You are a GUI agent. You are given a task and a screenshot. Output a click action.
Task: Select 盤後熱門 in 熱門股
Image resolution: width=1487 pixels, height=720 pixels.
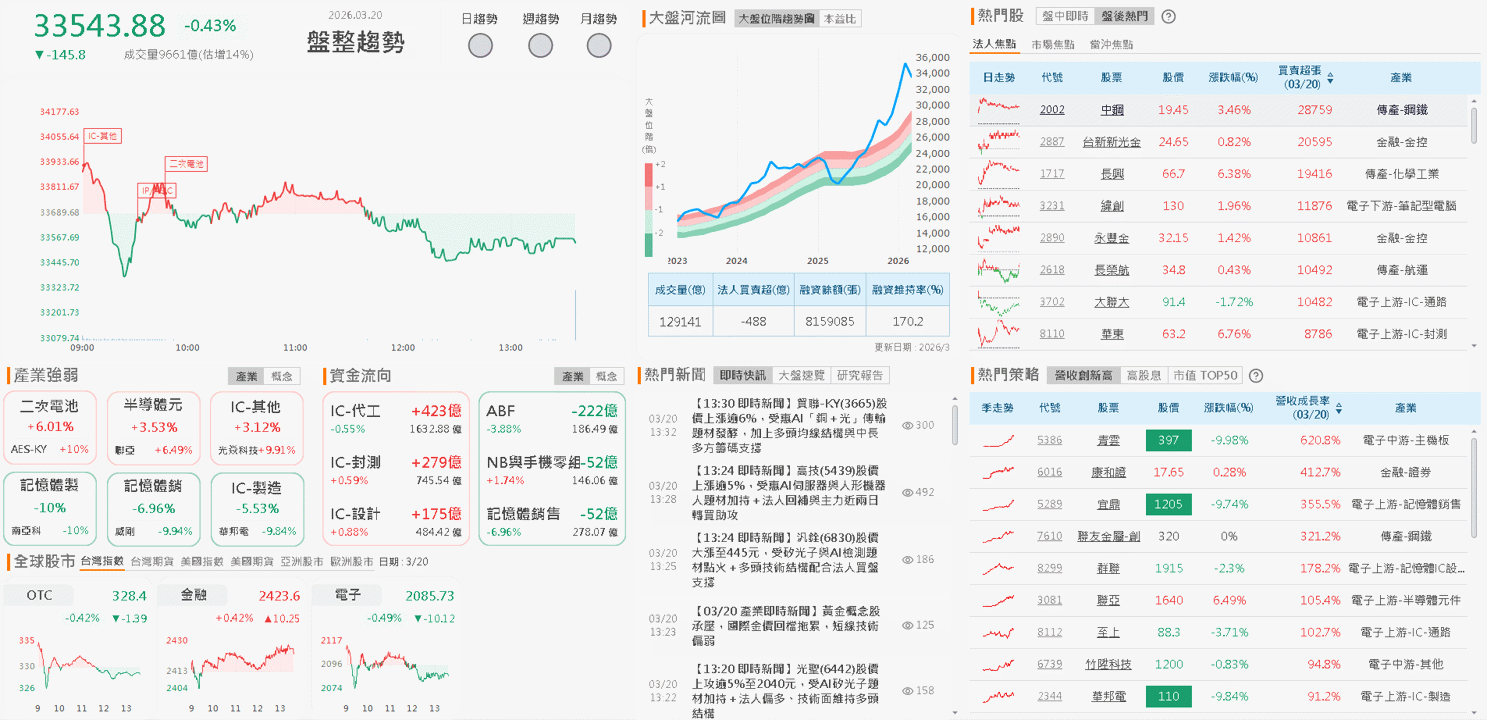click(1124, 16)
